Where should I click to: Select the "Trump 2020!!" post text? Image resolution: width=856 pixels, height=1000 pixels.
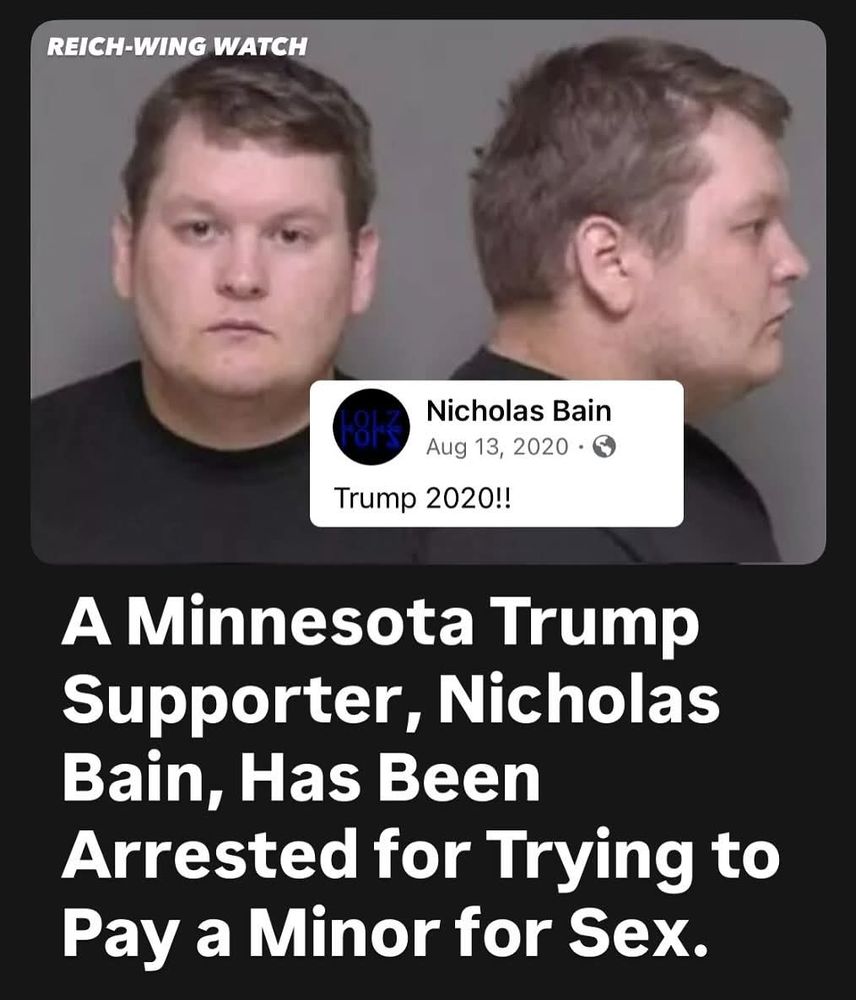click(422, 497)
